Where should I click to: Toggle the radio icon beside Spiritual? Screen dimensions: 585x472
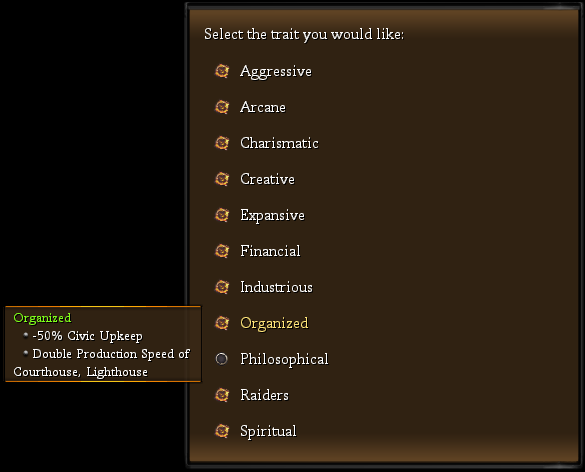click(x=222, y=431)
